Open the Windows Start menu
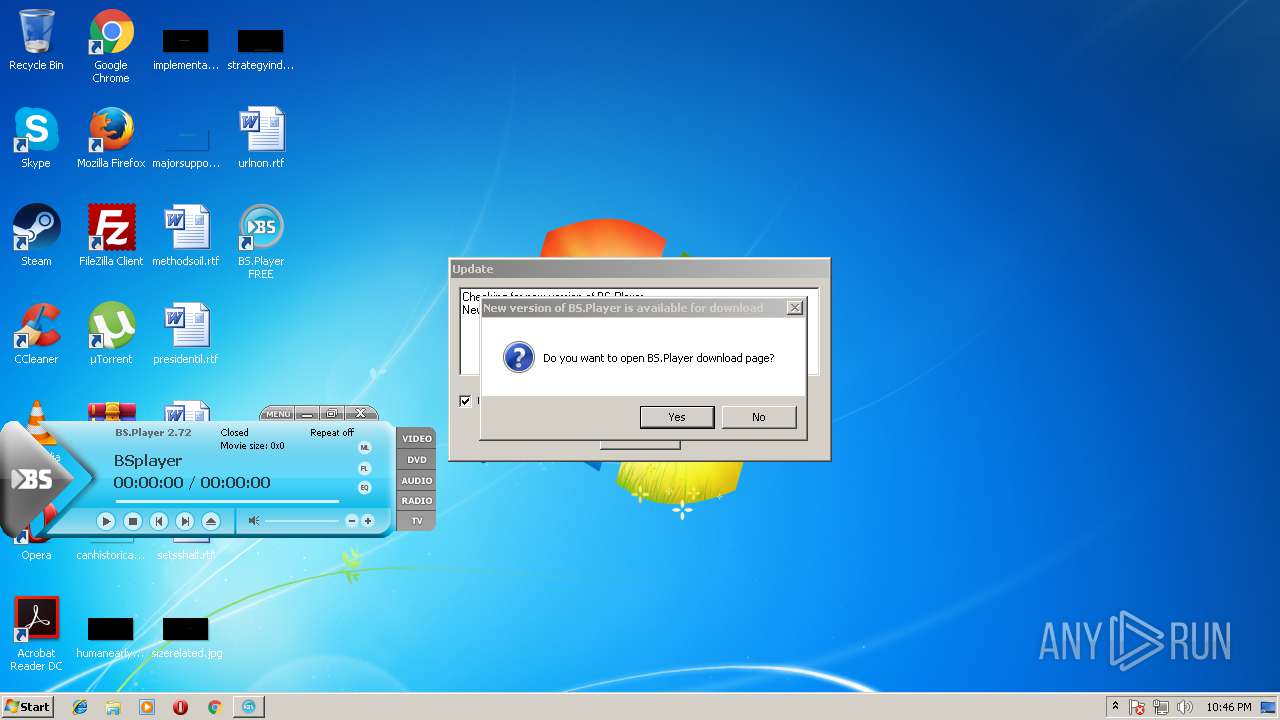Screen dimensions: 1280x720 pos(27,707)
